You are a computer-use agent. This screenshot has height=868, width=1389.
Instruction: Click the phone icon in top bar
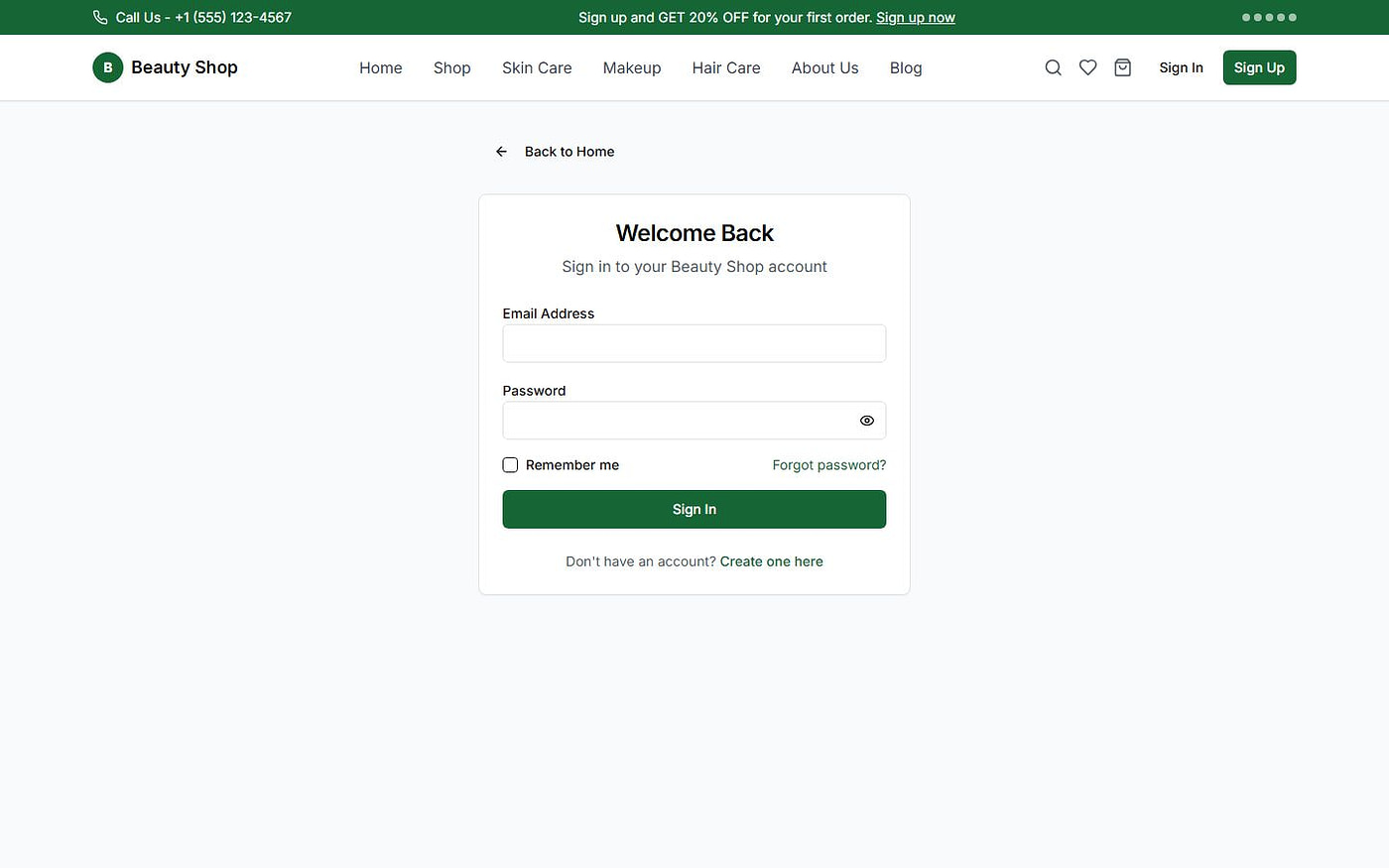pos(100,17)
